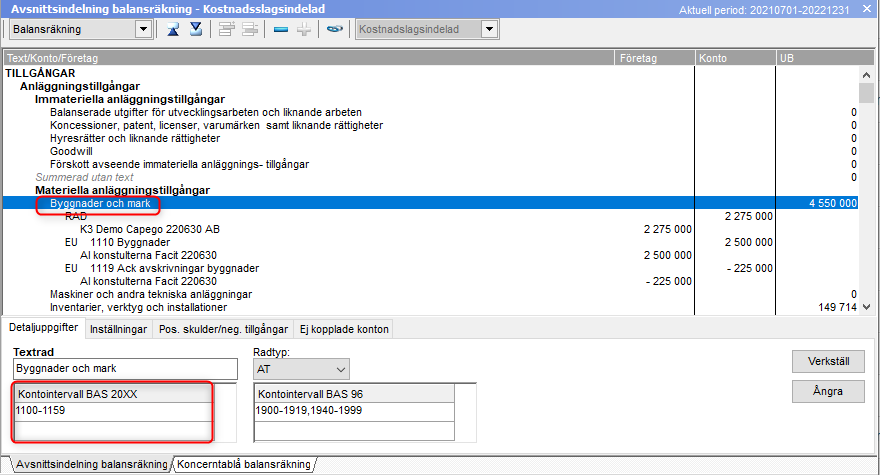The height and width of the screenshot is (475, 880).
Task: Click the empty row under 1900-1919,1940-1999
Action: pyautogui.click(x=354, y=431)
